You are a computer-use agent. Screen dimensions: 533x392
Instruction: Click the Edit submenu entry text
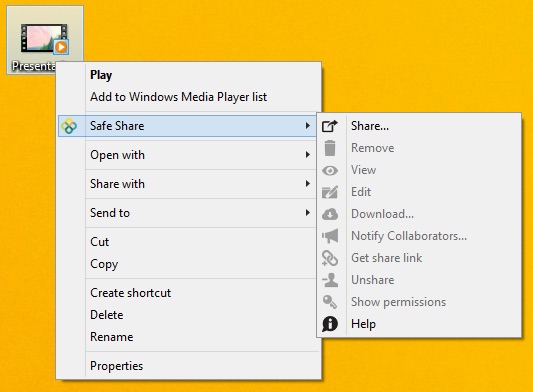pos(361,192)
